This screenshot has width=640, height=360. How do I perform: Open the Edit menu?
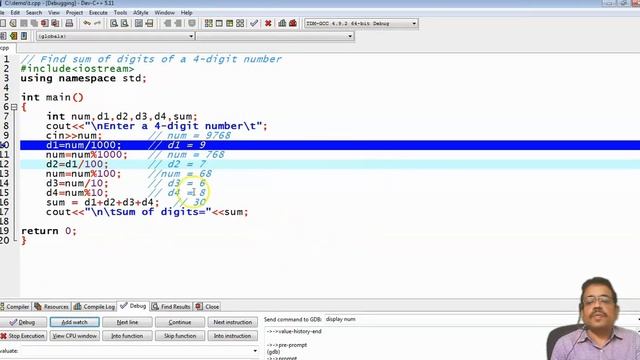pyautogui.click(x=15, y=13)
